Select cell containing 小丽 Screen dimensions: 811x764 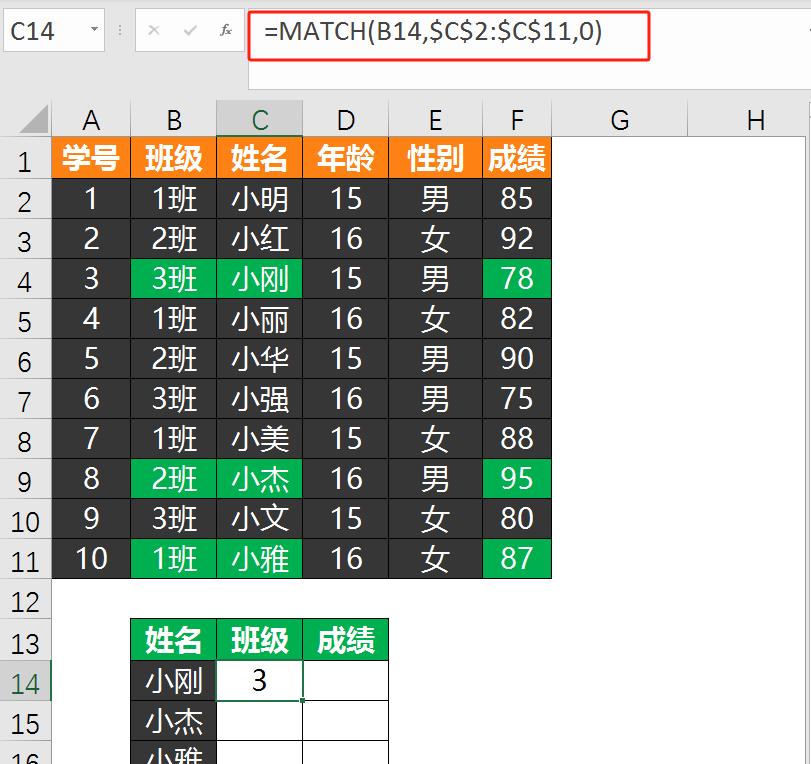point(260,319)
